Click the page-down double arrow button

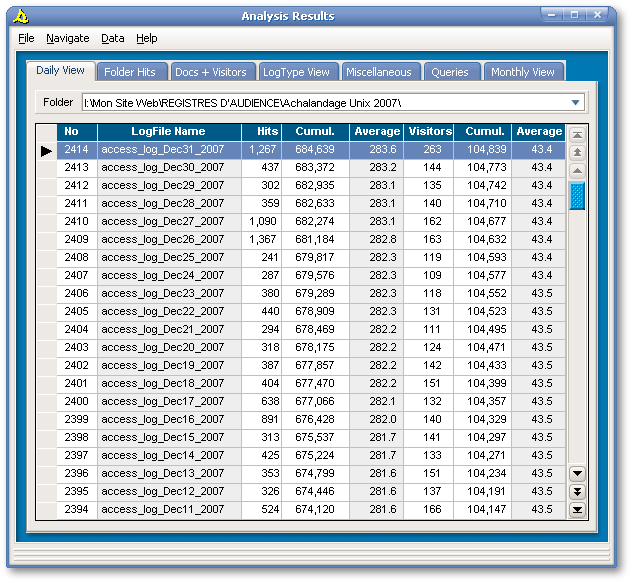pos(577,491)
